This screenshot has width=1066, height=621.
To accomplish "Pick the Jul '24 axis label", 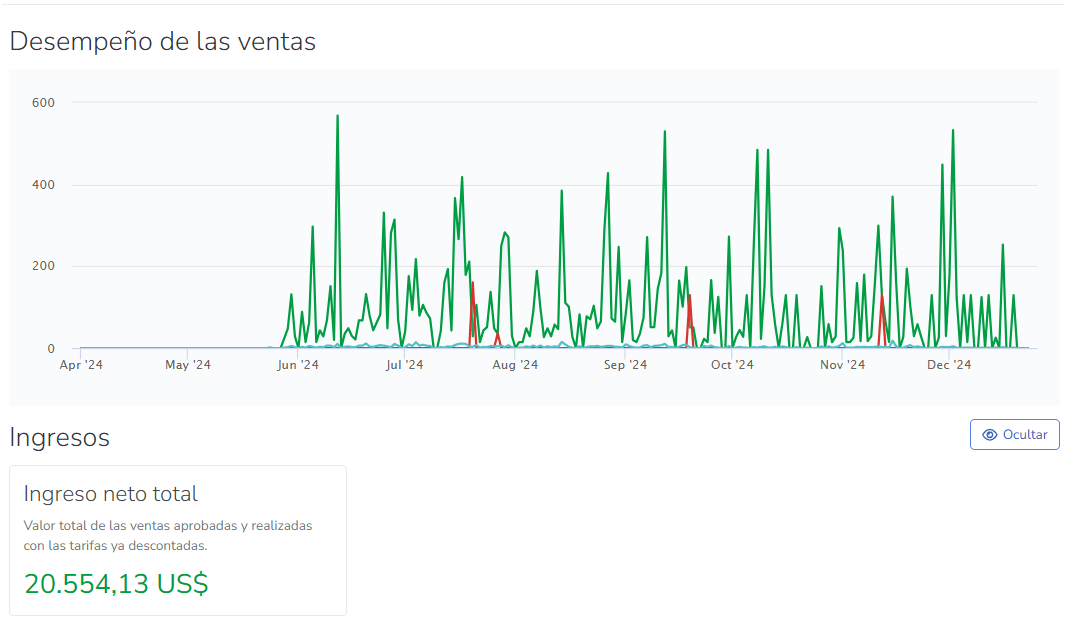I will (404, 365).
